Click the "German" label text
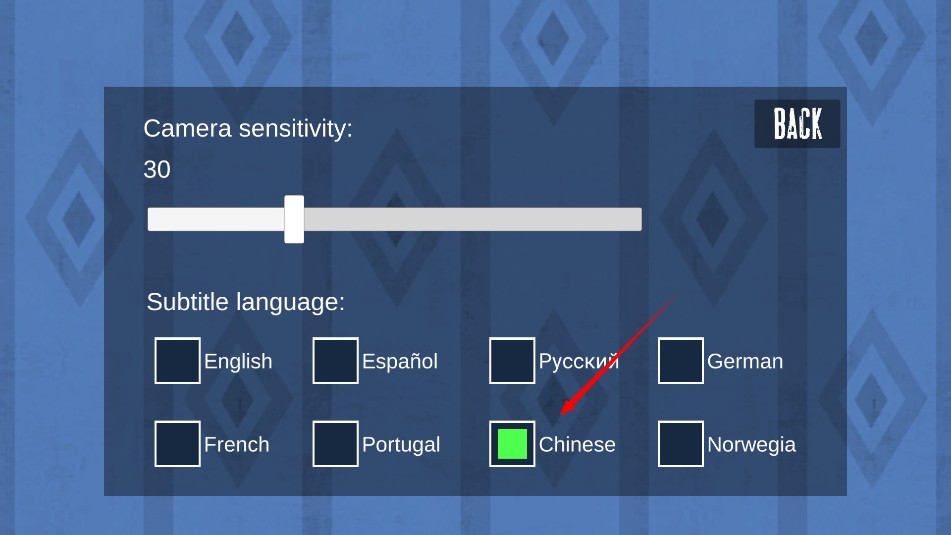 point(745,362)
